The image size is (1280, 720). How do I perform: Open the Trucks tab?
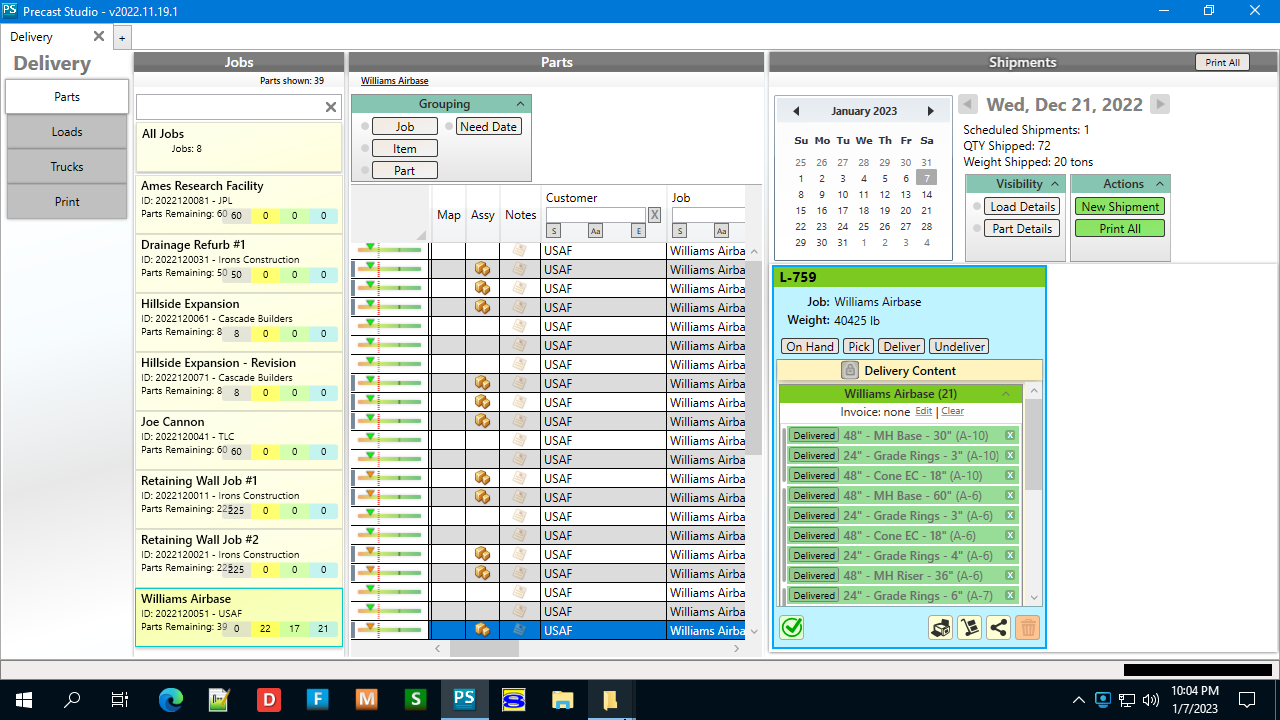point(67,167)
